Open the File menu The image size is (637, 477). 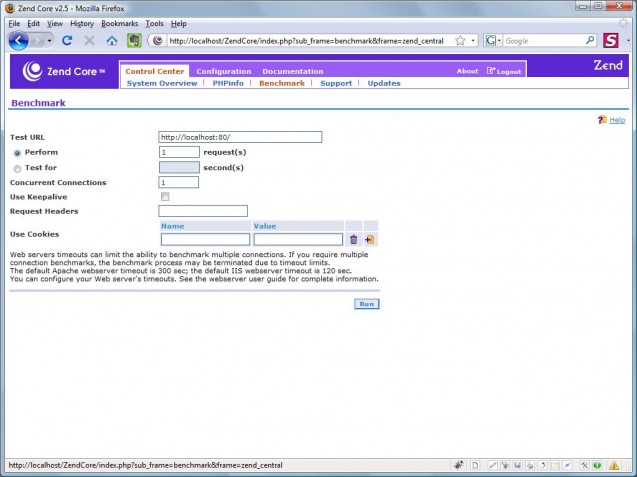click(14, 24)
